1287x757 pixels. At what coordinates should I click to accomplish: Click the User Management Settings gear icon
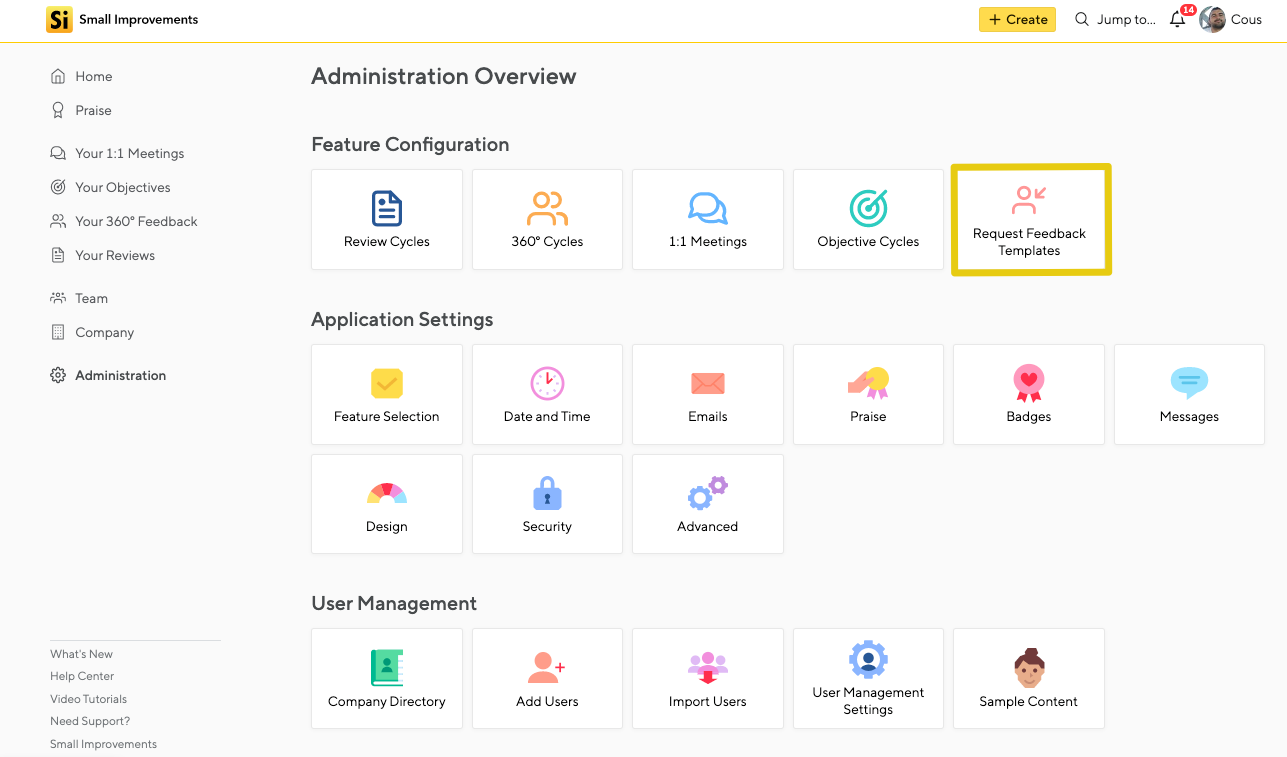click(868, 660)
